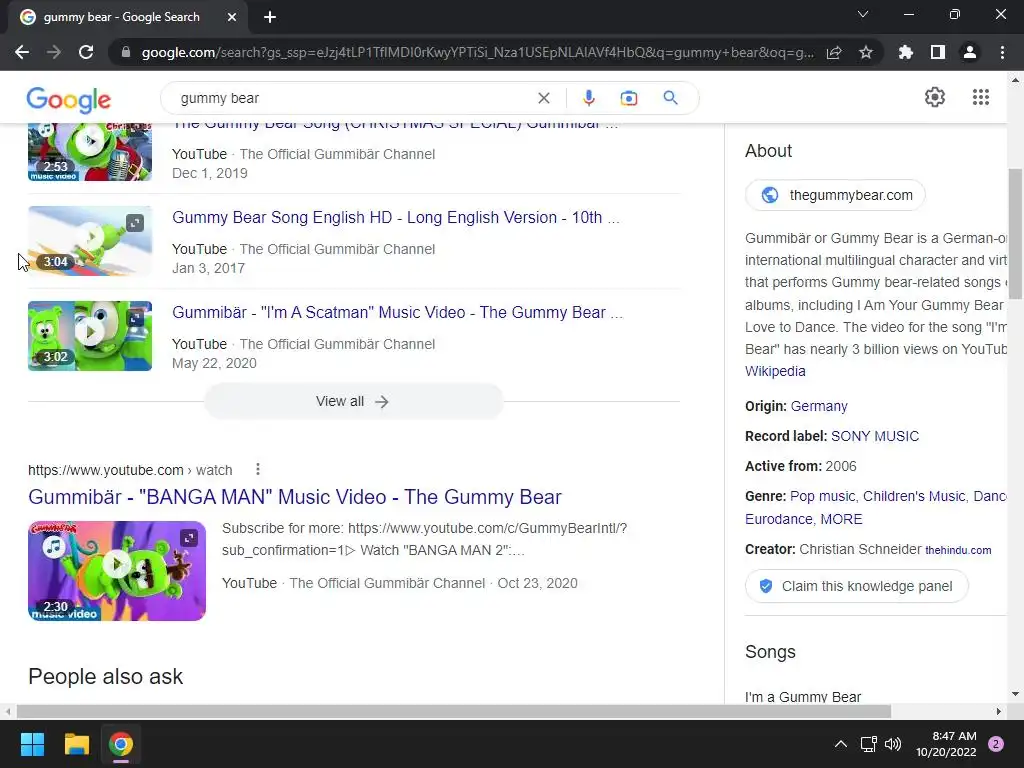Open the Pop music genre link
Viewport: 1024px width, 768px height.
coord(822,496)
